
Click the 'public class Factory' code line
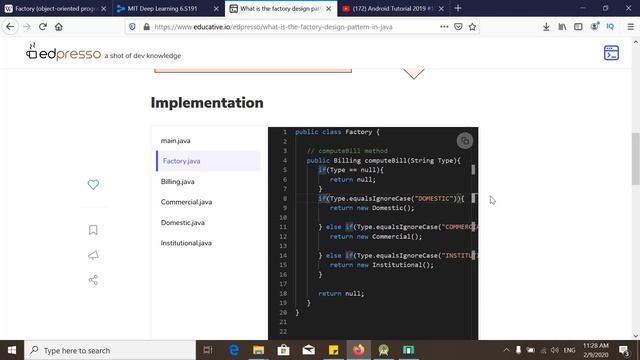[337, 132]
